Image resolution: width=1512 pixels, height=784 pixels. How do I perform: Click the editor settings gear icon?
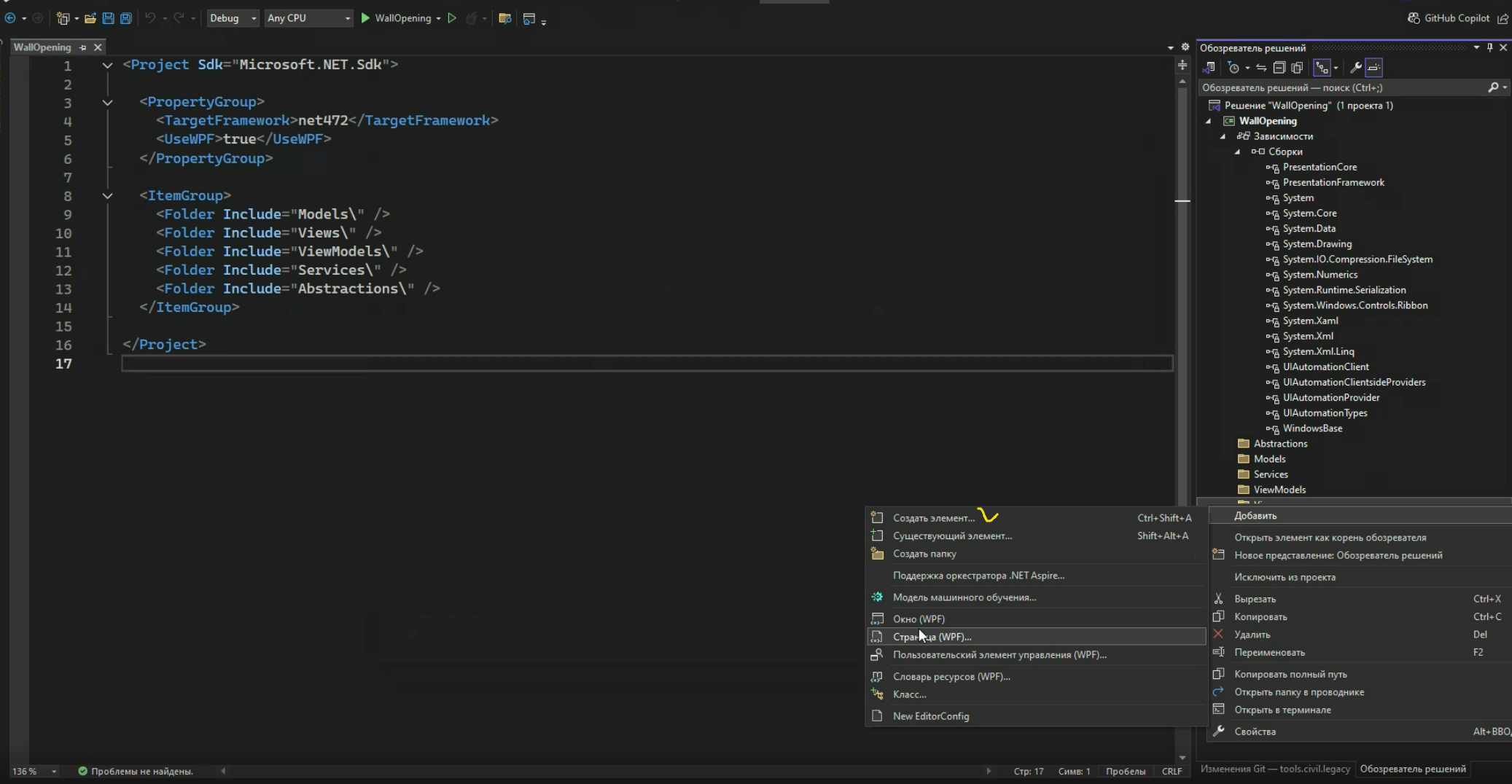pyautogui.click(x=1185, y=47)
